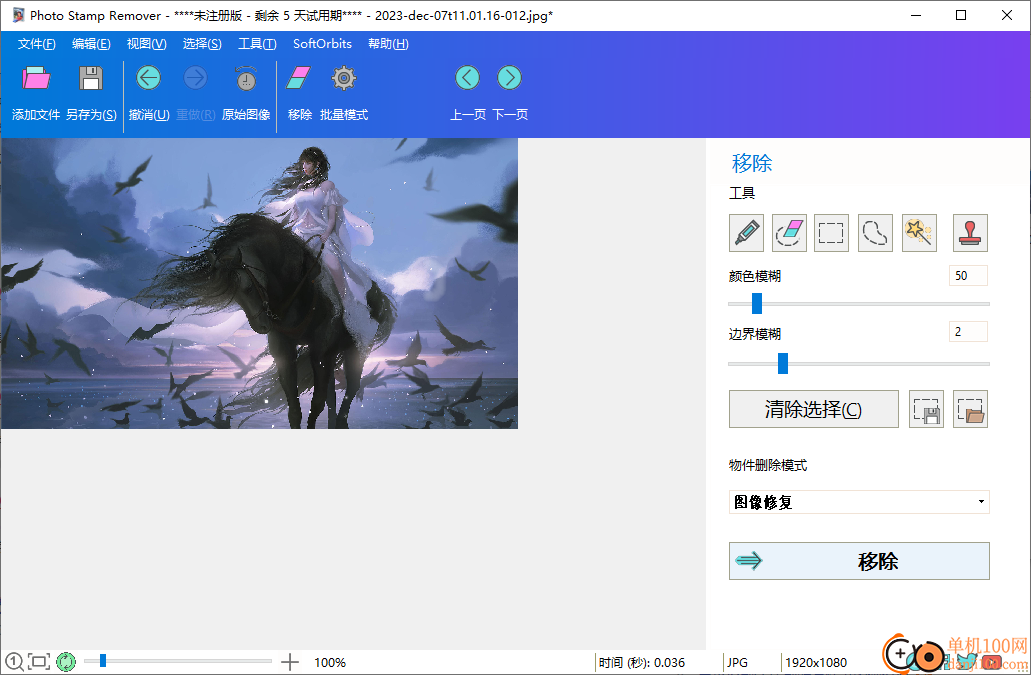Click the Undo (撤消) arrow icon
The image size is (1031, 675).
149,78
